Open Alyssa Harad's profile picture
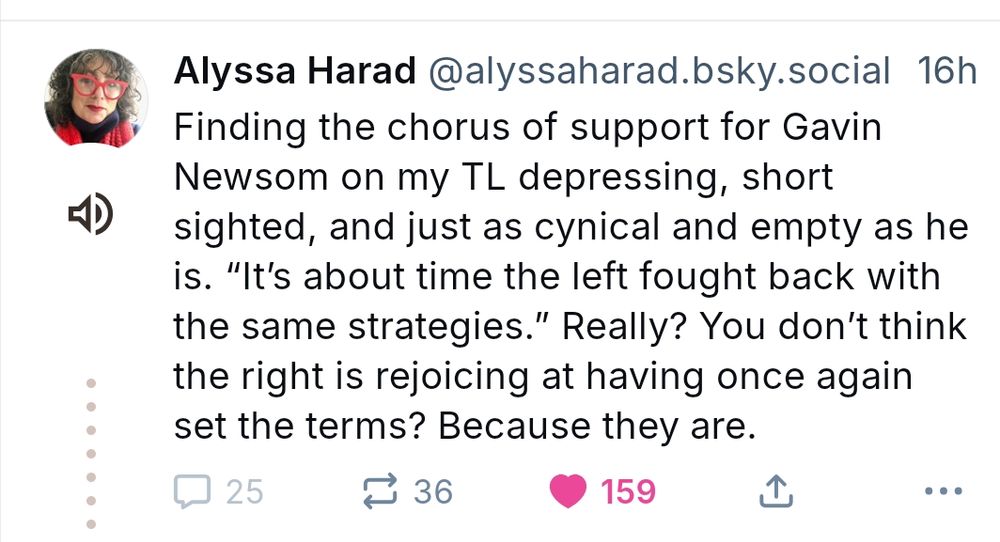Image resolution: width=1000 pixels, height=542 pixels. pyautogui.click(x=85, y=97)
